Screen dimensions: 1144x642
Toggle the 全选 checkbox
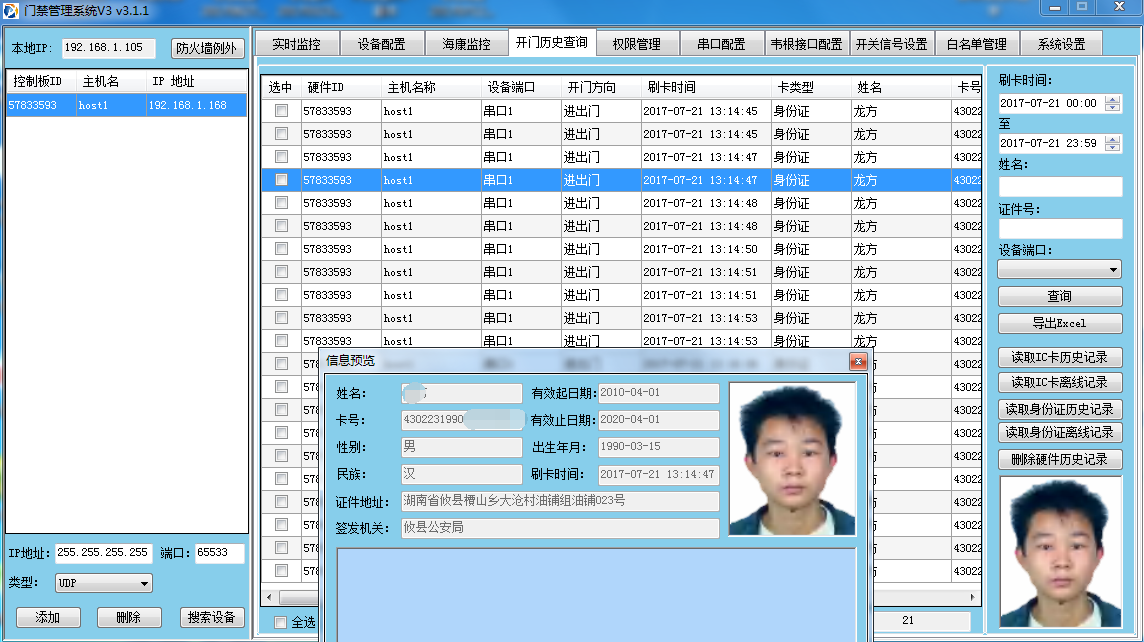tap(282, 623)
